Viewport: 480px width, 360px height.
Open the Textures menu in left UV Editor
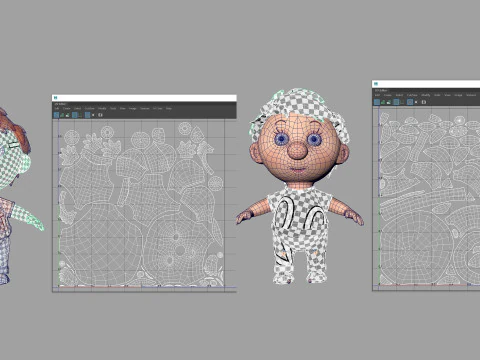(x=145, y=108)
